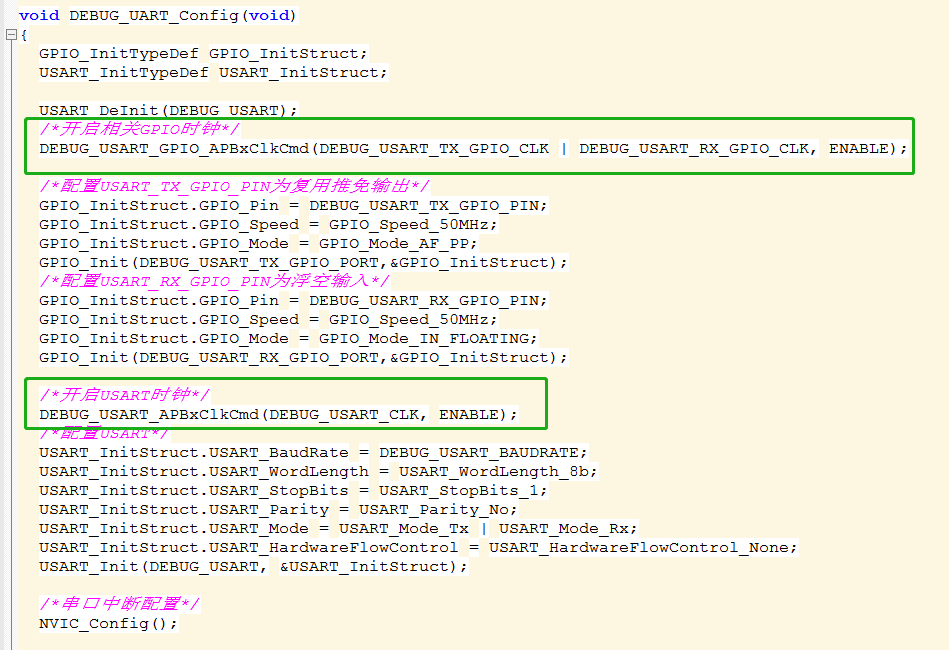The height and width of the screenshot is (650, 949).
Task: Click the GPIO_Mode_IN_FLOATING value
Action: click(x=428, y=338)
